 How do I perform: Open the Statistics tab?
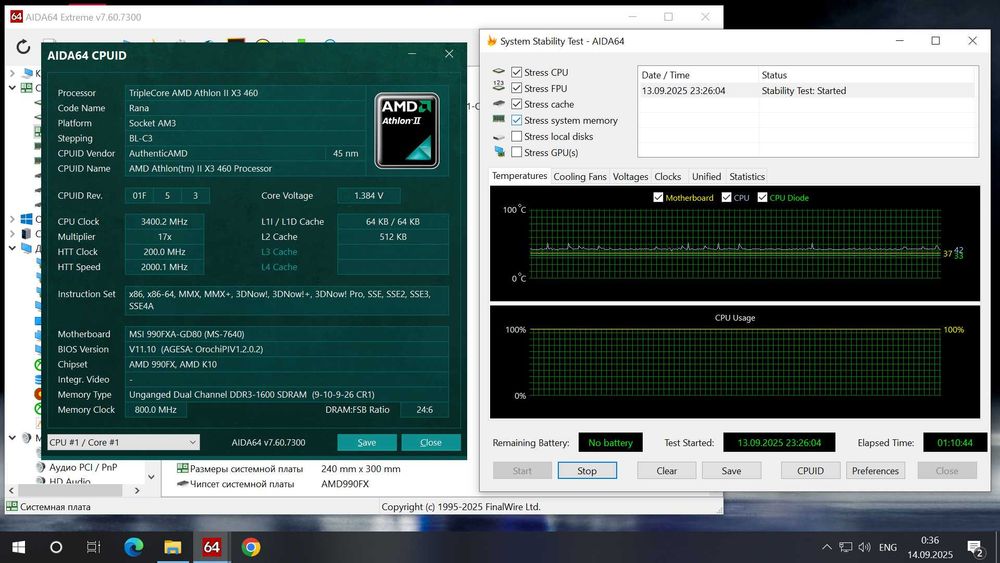tap(747, 177)
